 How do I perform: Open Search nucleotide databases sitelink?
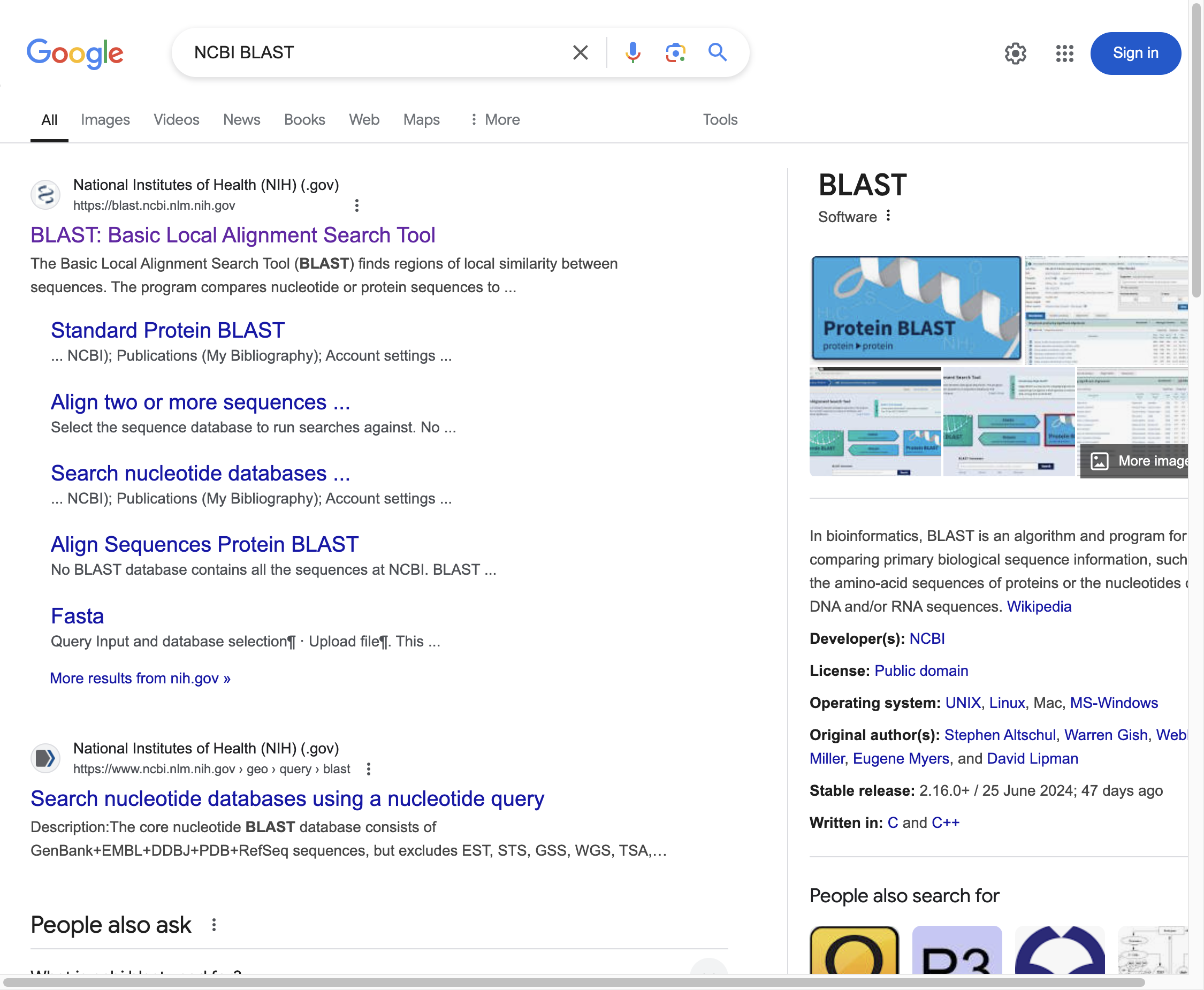click(x=200, y=474)
